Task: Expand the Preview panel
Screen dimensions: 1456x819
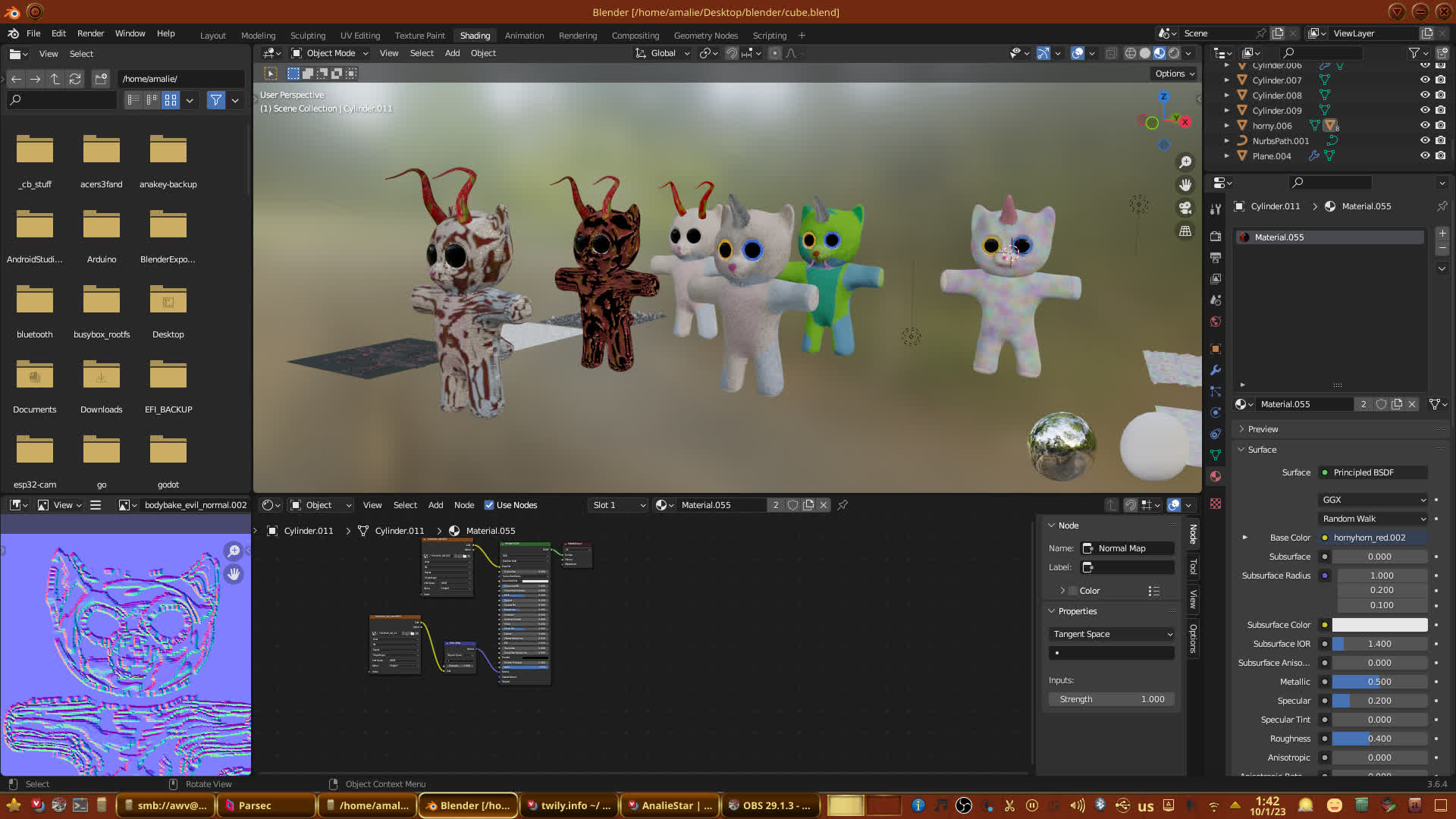Action: click(1263, 429)
